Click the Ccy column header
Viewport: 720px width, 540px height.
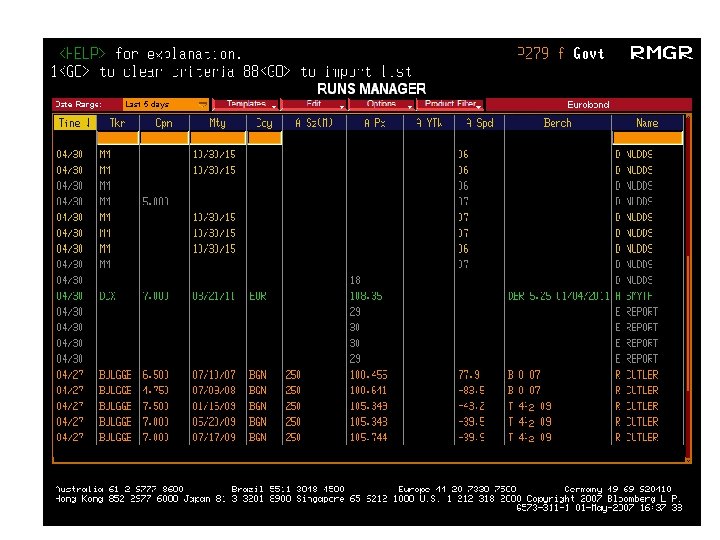(264, 123)
